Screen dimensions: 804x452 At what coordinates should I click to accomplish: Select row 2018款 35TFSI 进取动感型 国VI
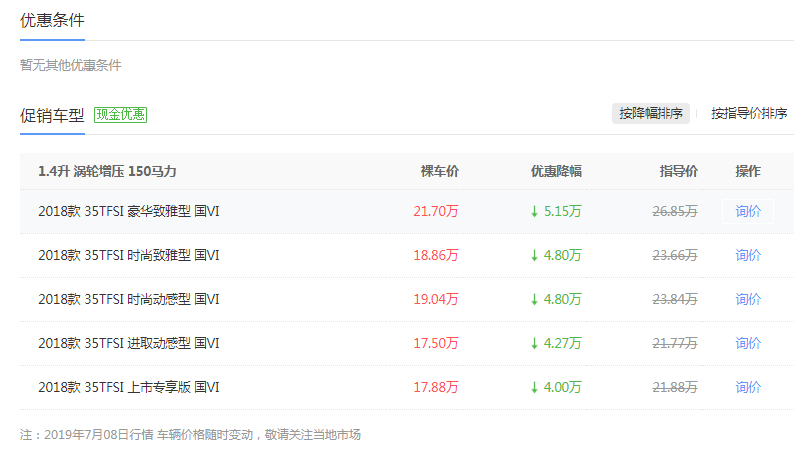(407, 344)
